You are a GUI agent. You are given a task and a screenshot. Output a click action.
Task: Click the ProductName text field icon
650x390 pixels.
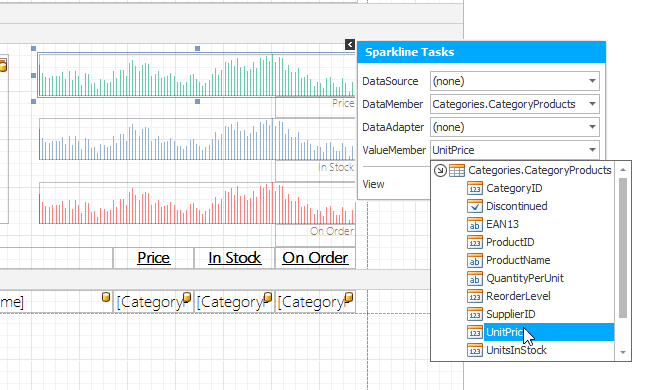475,260
